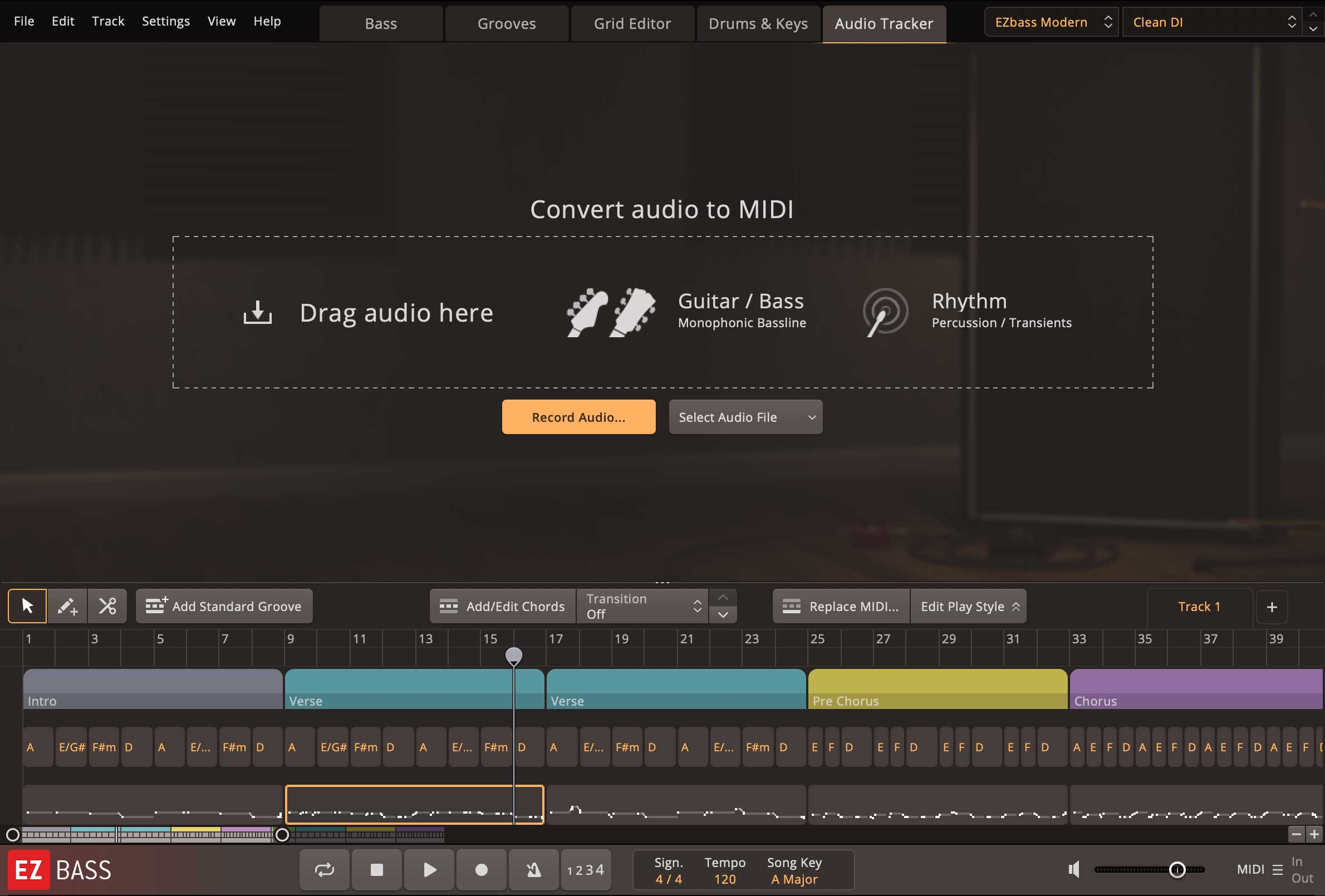Image resolution: width=1325 pixels, height=896 pixels.
Task: Open the Transition Off dropdown
Action: [642, 606]
